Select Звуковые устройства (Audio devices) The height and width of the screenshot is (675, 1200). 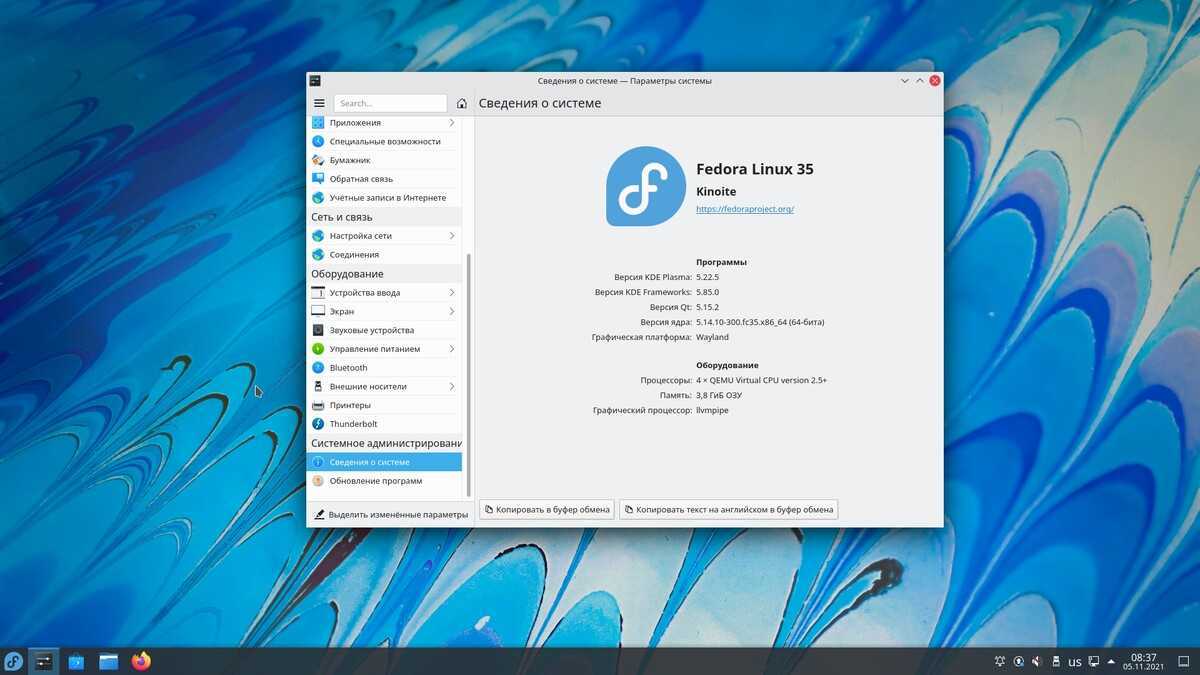[371, 330]
